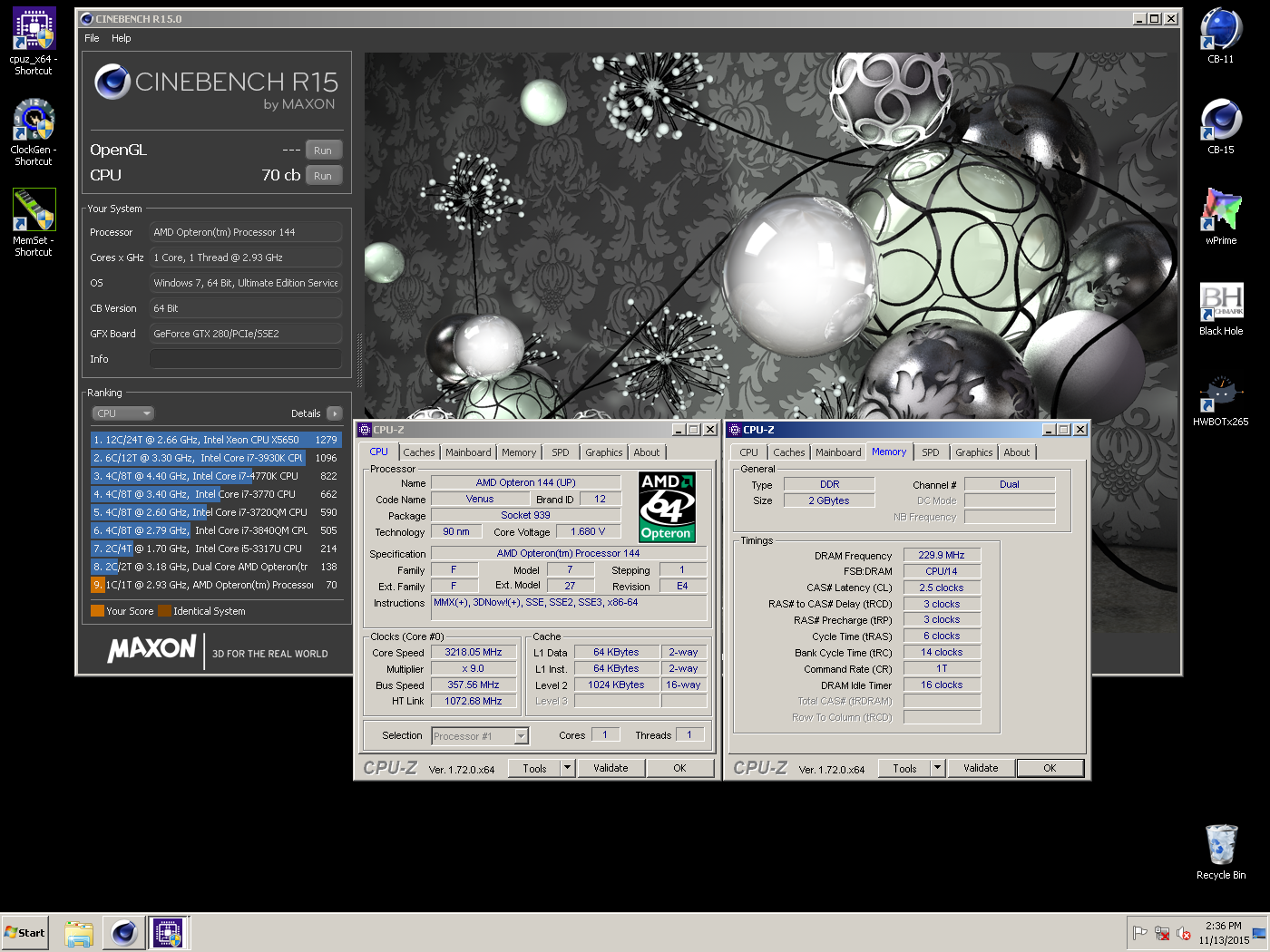This screenshot has height=952, width=1270.
Task: Click the Core Speed 3218.05 MHz value
Action: (474, 652)
